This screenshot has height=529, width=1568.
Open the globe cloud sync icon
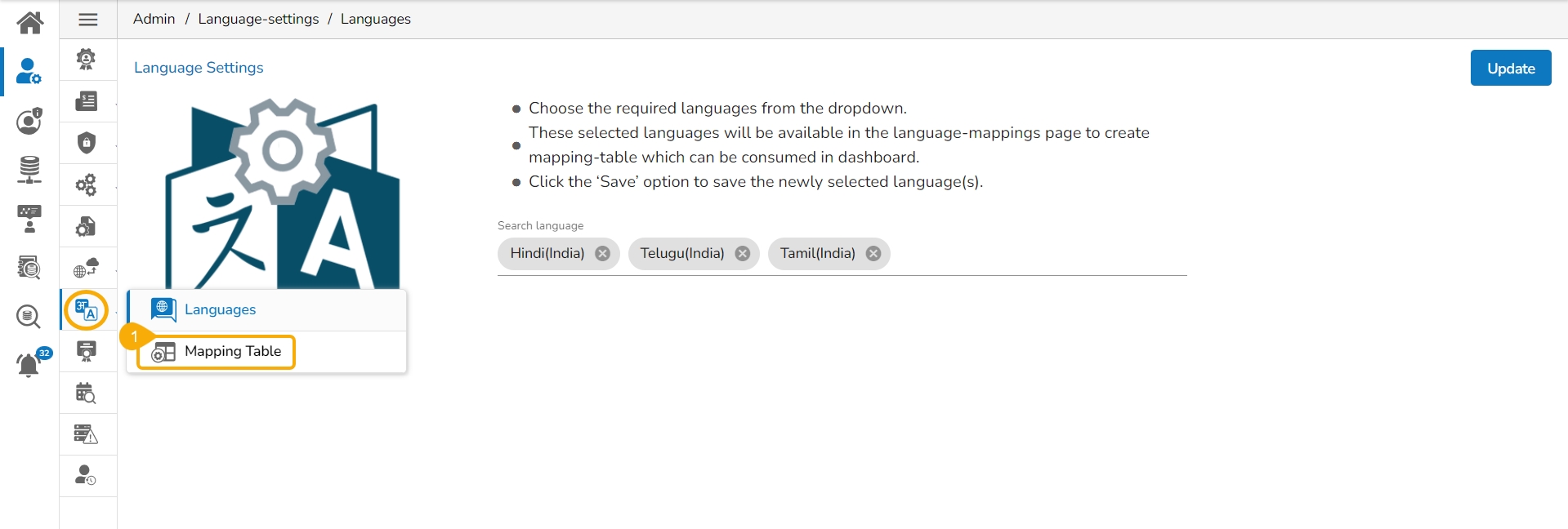[86, 268]
